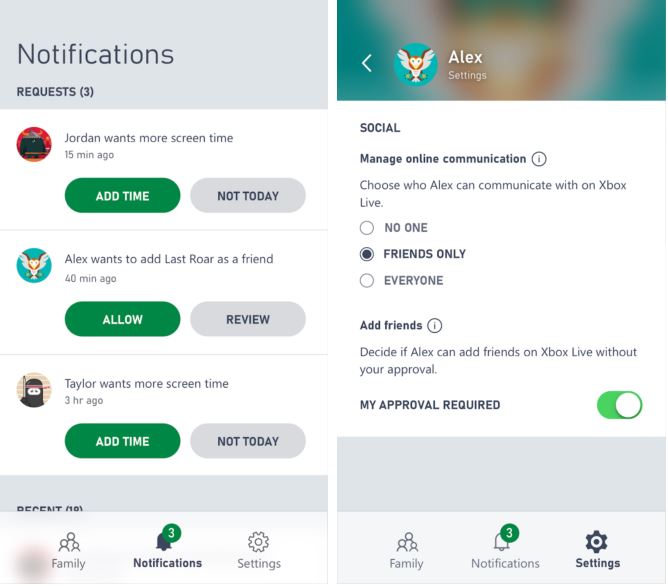Toggle the My Approval Required switch
This screenshot has width=668, height=586.
[x=619, y=405]
